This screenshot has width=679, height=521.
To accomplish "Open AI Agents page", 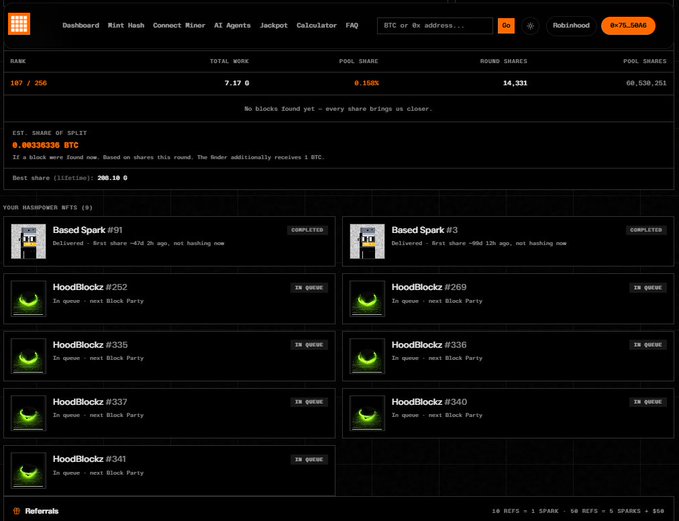I will click(232, 26).
